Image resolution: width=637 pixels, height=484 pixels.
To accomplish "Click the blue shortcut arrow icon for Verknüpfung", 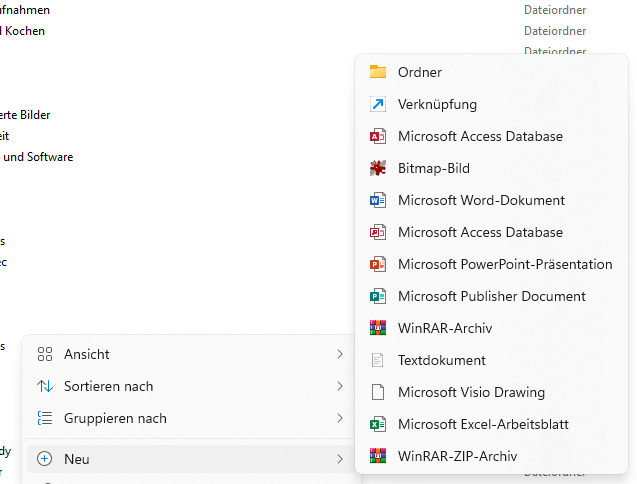I will click(377, 104).
